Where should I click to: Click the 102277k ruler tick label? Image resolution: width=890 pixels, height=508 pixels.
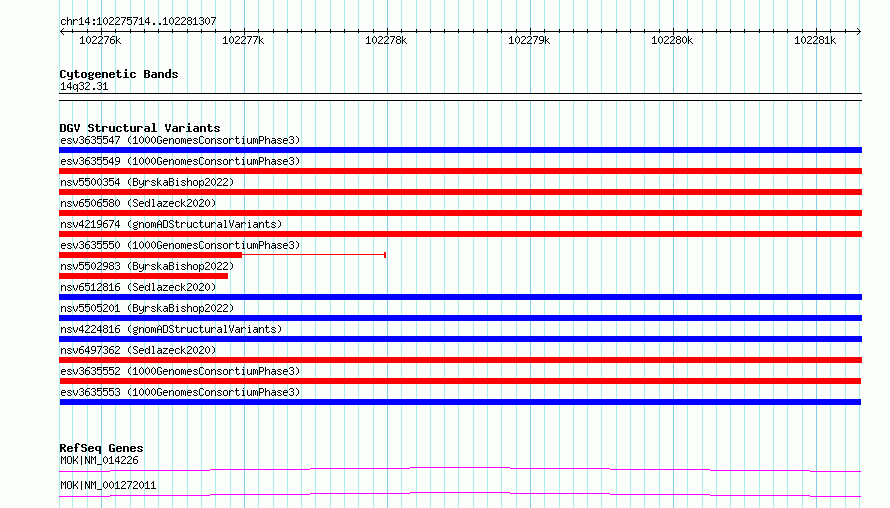click(x=243, y=40)
